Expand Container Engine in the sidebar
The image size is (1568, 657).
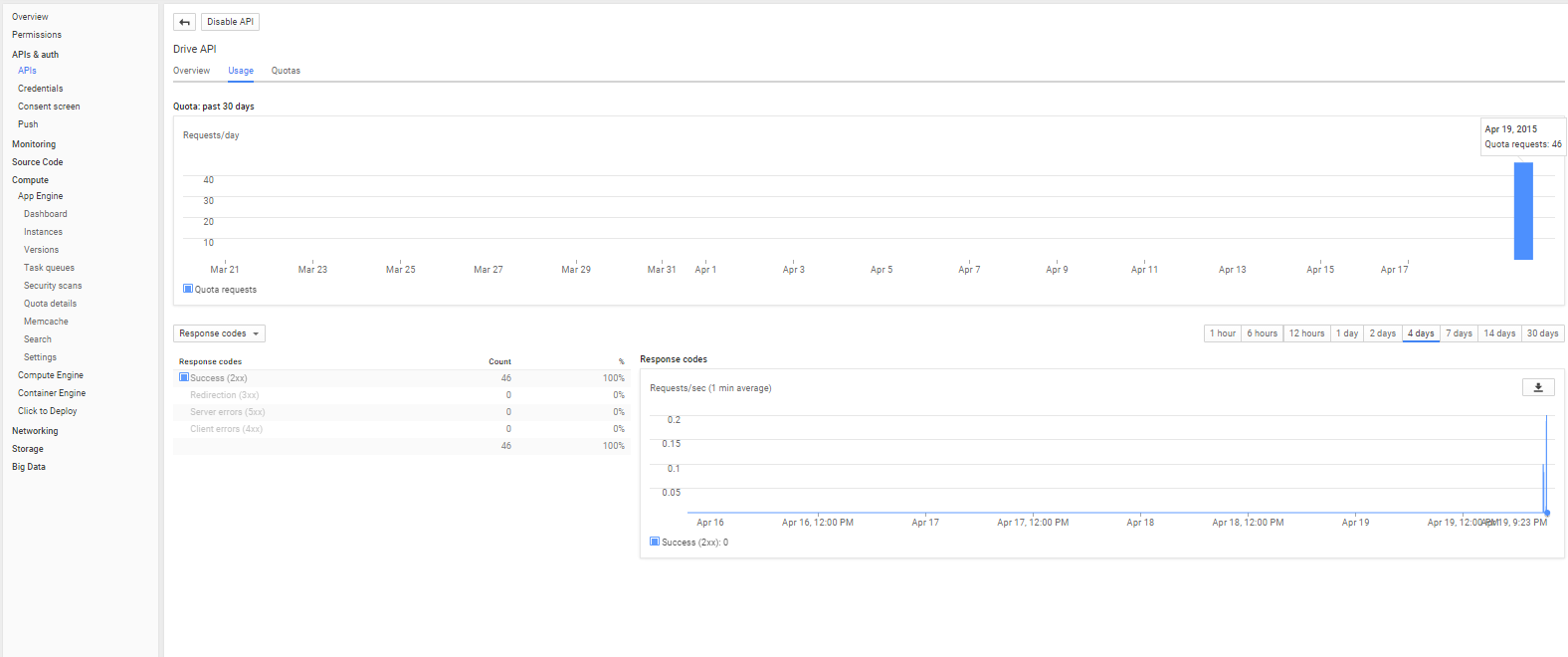52,393
